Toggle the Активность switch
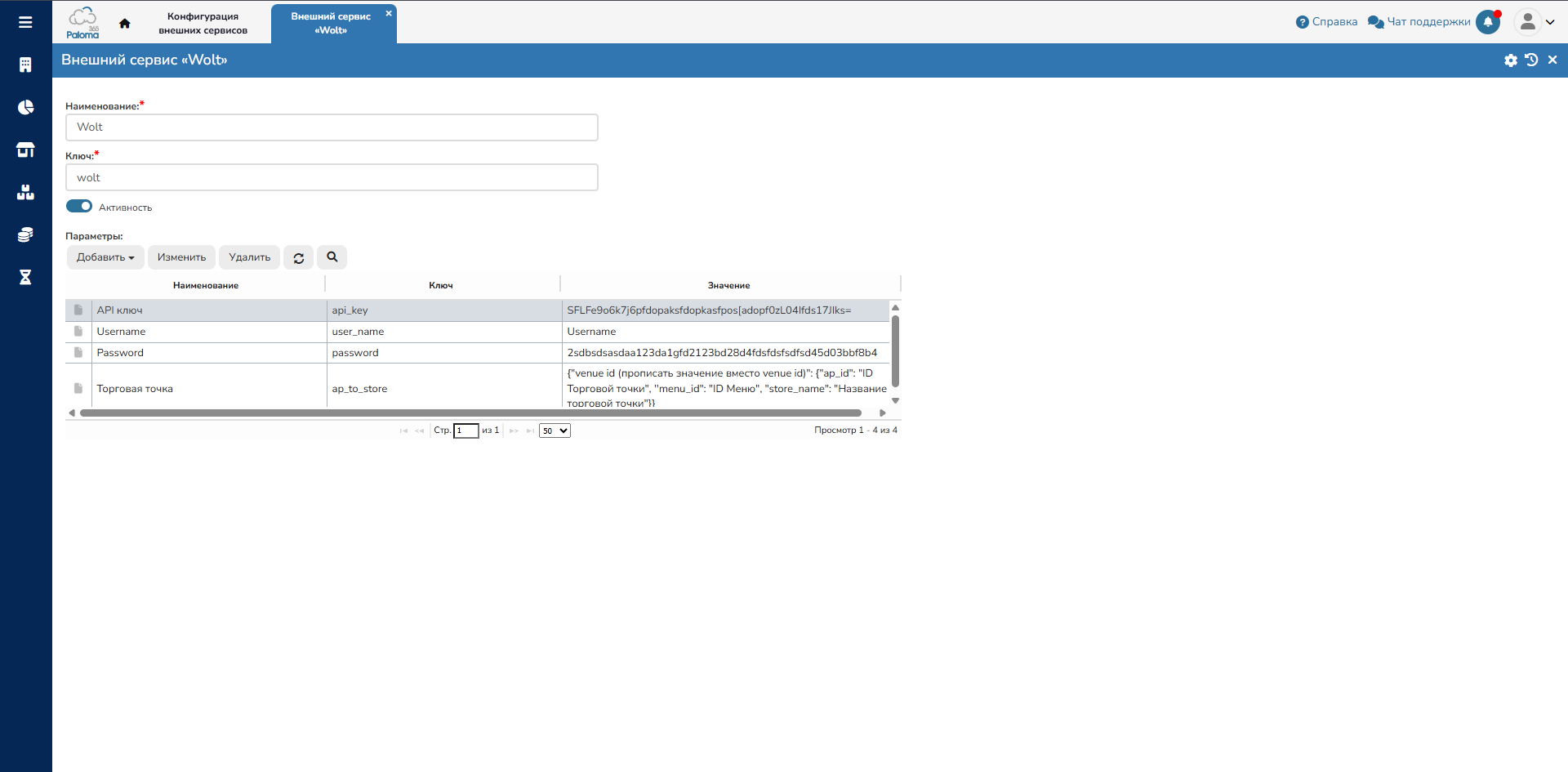This screenshot has height=772, width=1568. click(x=79, y=207)
